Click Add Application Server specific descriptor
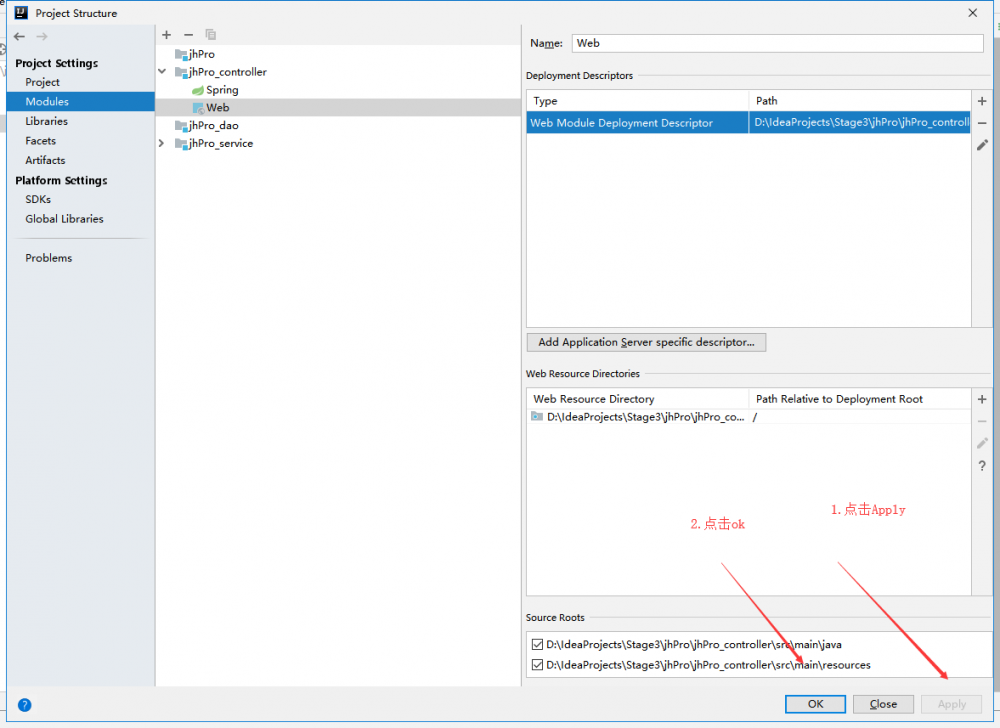1000x728 pixels. pos(646,342)
